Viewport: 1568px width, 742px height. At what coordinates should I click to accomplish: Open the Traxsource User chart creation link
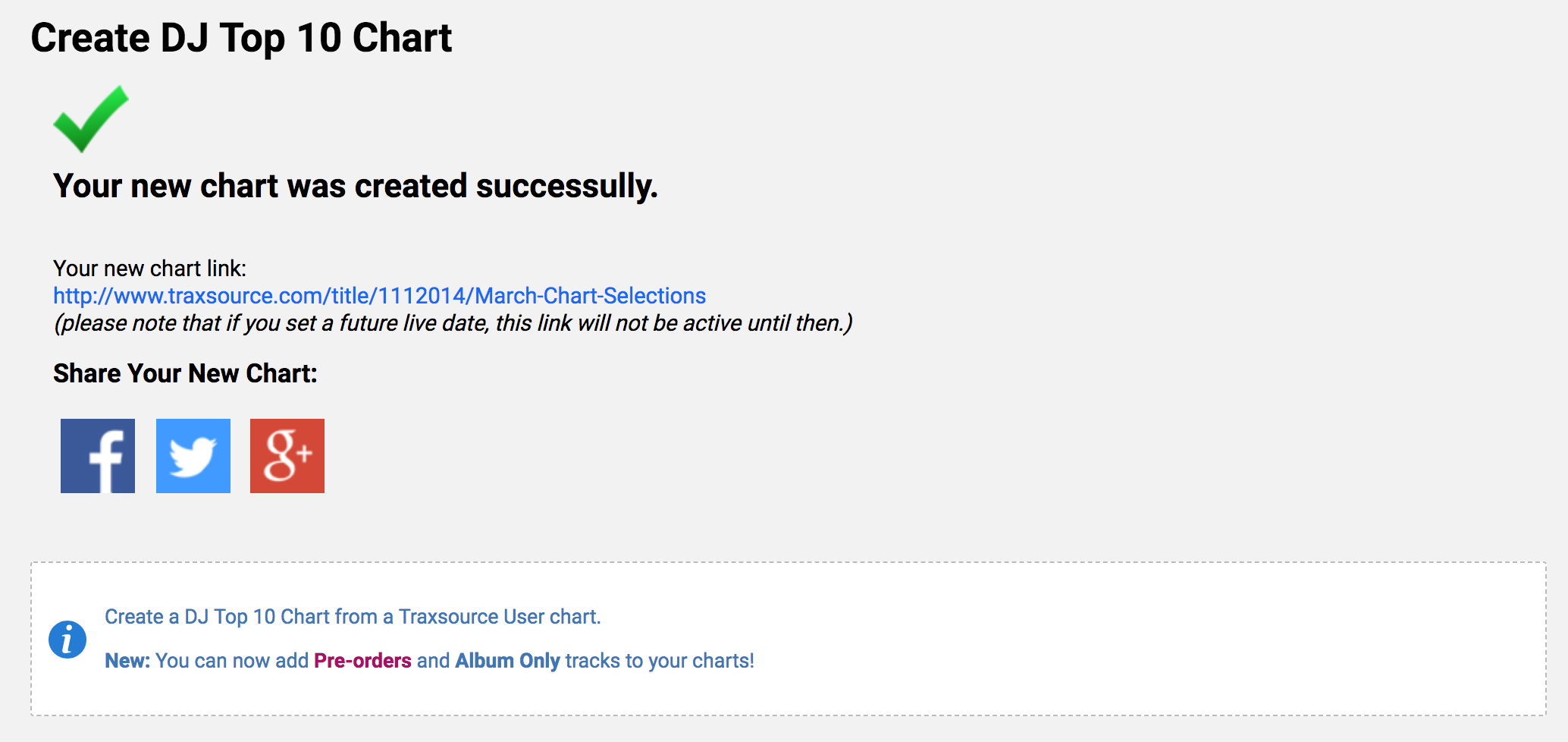point(353,617)
